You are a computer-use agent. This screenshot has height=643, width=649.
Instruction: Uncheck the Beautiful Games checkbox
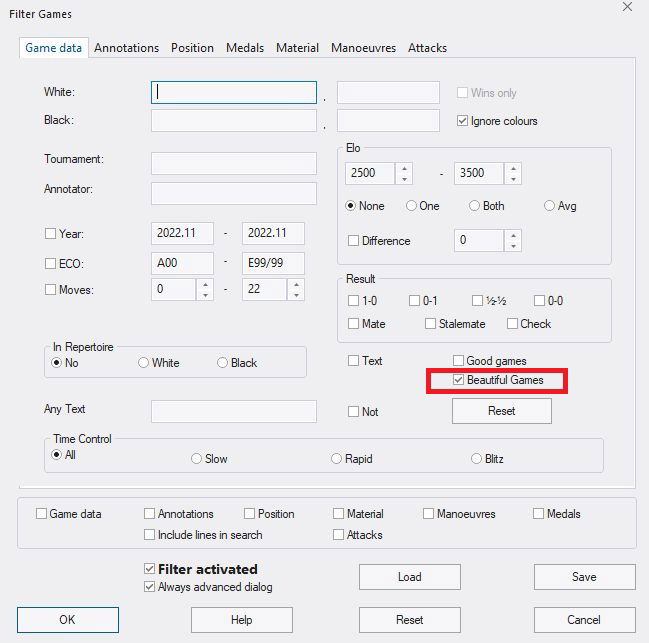tap(459, 380)
